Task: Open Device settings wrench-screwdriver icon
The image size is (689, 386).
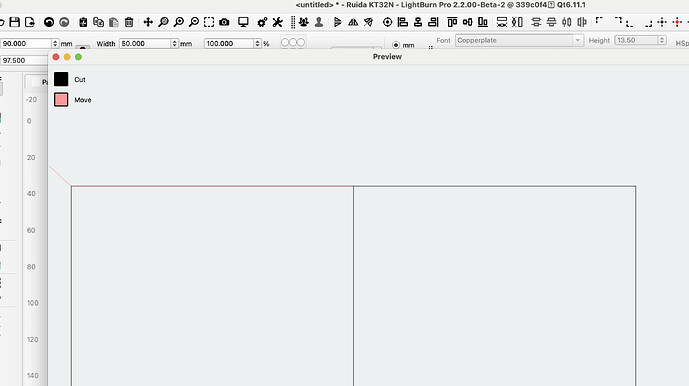Action: coord(277,22)
